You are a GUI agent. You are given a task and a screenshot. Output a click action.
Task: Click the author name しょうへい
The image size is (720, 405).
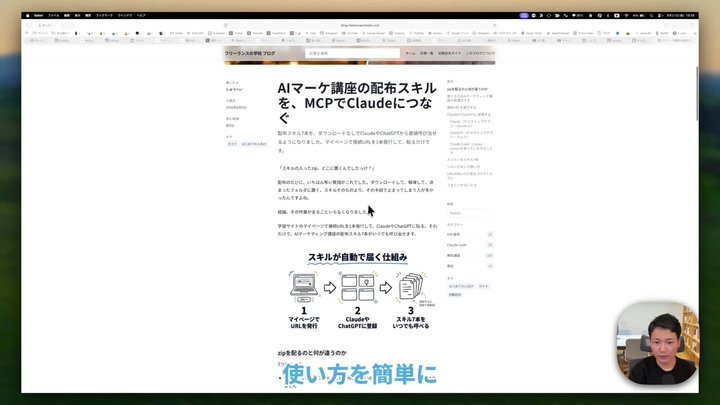tap(234, 89)
